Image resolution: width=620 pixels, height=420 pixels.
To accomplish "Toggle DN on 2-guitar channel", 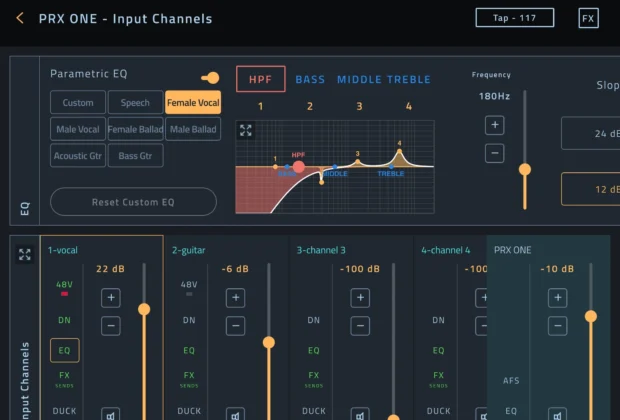I will point(189,320).
